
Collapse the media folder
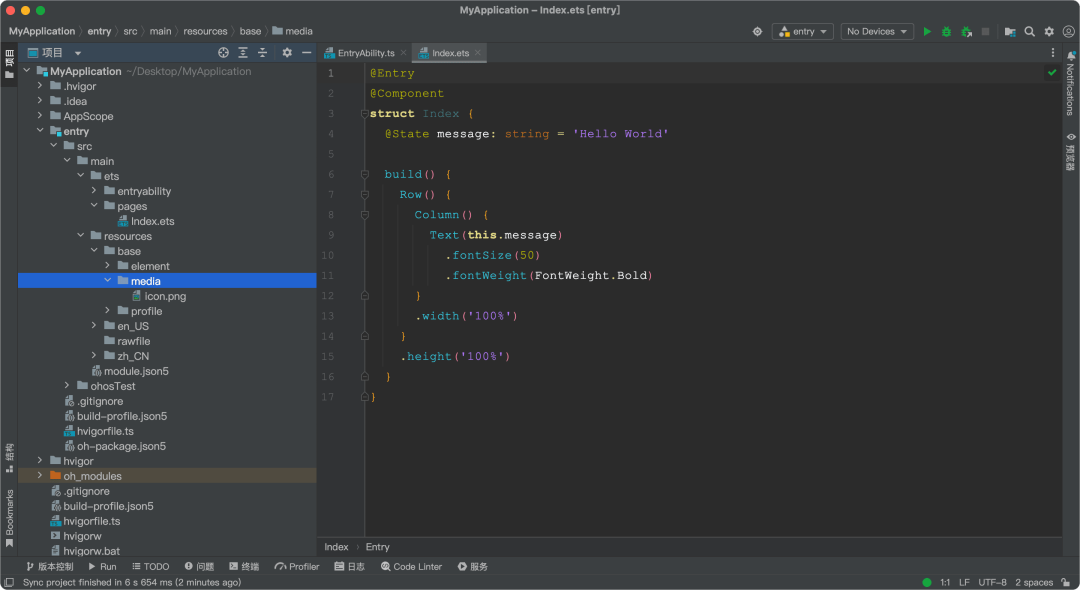[108, 281]
